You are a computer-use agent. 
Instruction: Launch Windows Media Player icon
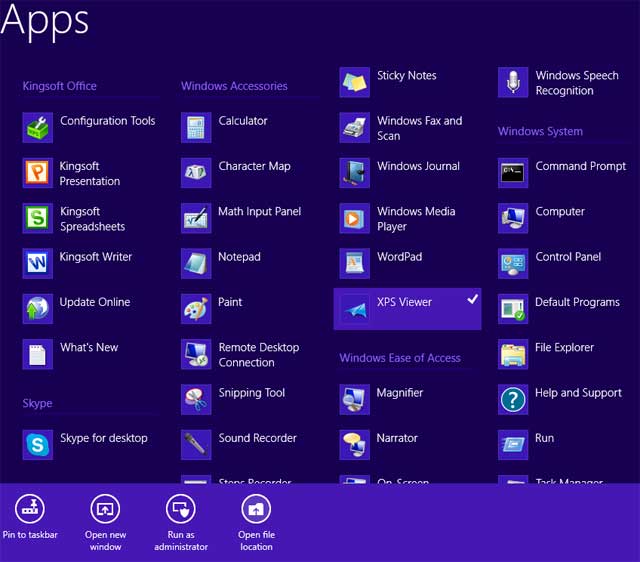coord(354,218)
